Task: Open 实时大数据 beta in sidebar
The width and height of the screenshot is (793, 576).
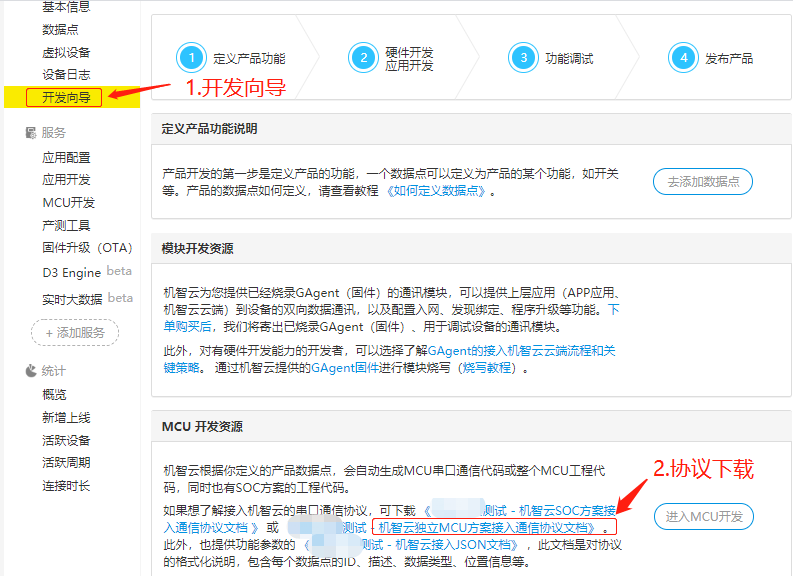Action: coord(87,299)
